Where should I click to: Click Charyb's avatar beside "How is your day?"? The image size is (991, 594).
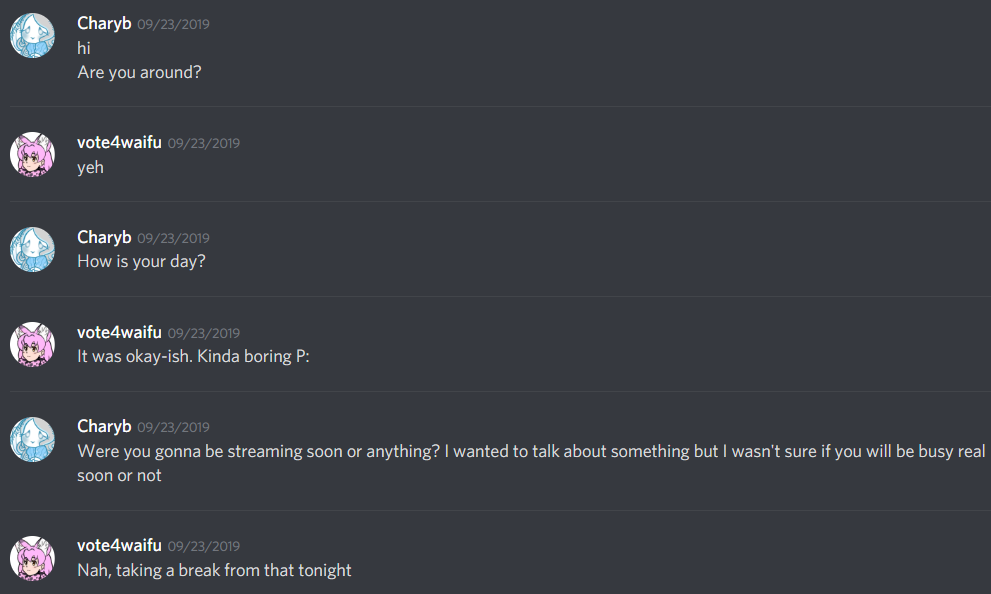[x=32, y=250]
